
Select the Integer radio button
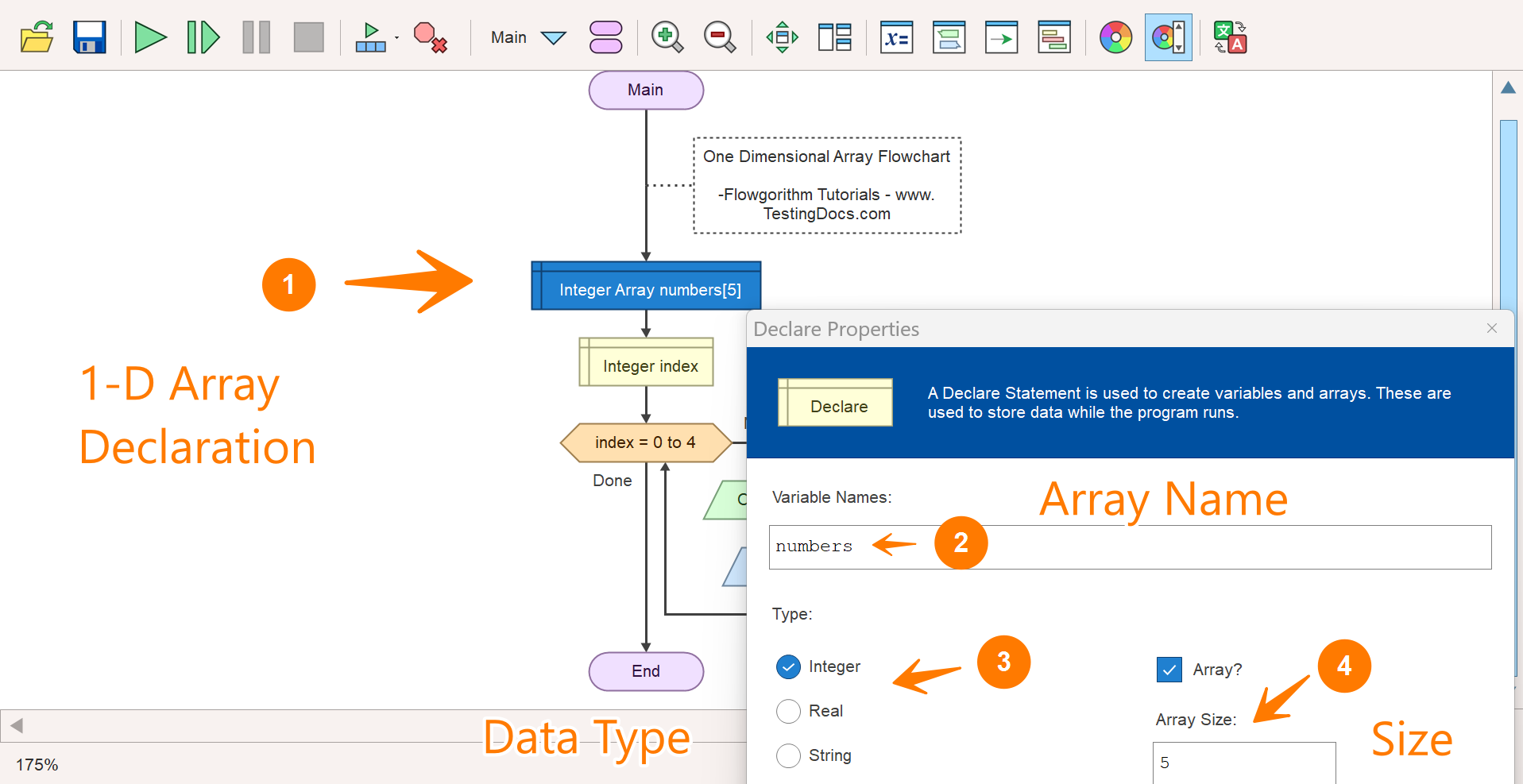pos(788,667)
